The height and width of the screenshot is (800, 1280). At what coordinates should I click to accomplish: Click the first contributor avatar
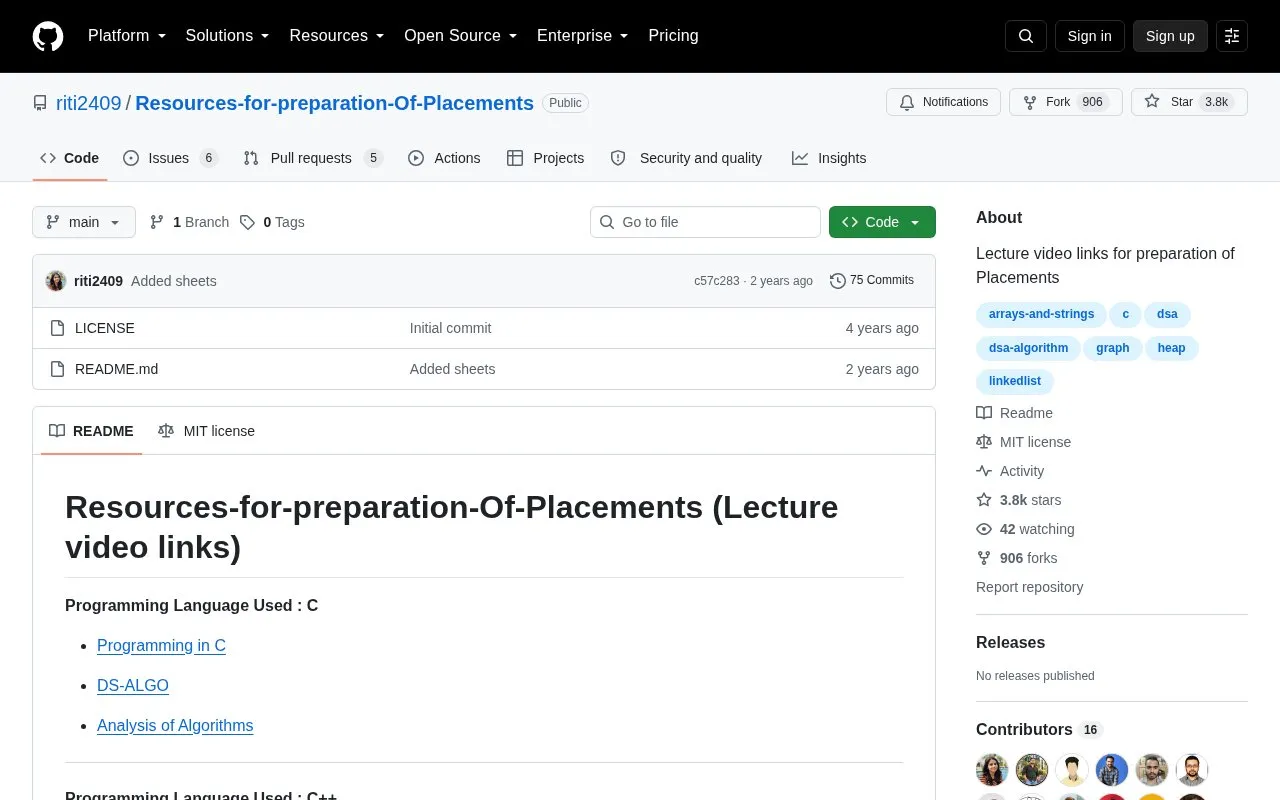(992, 770)
